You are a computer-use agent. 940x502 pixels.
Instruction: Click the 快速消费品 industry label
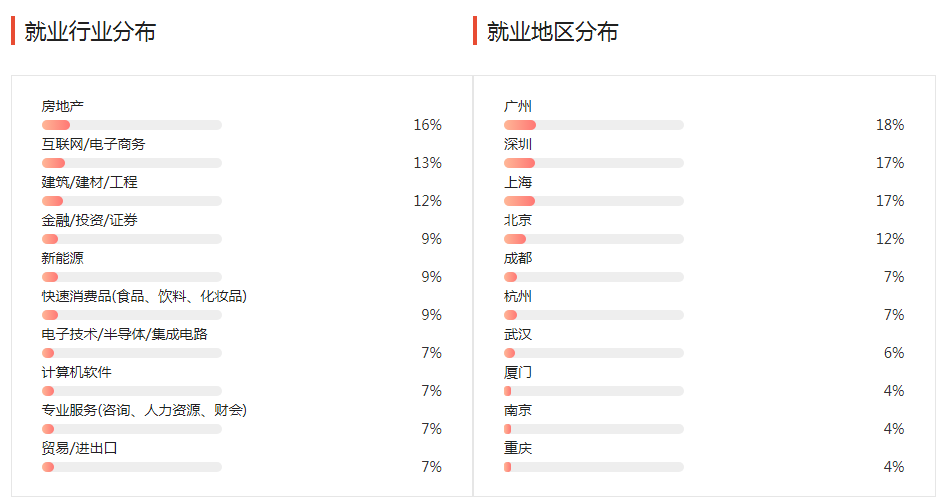pos(144,296)
